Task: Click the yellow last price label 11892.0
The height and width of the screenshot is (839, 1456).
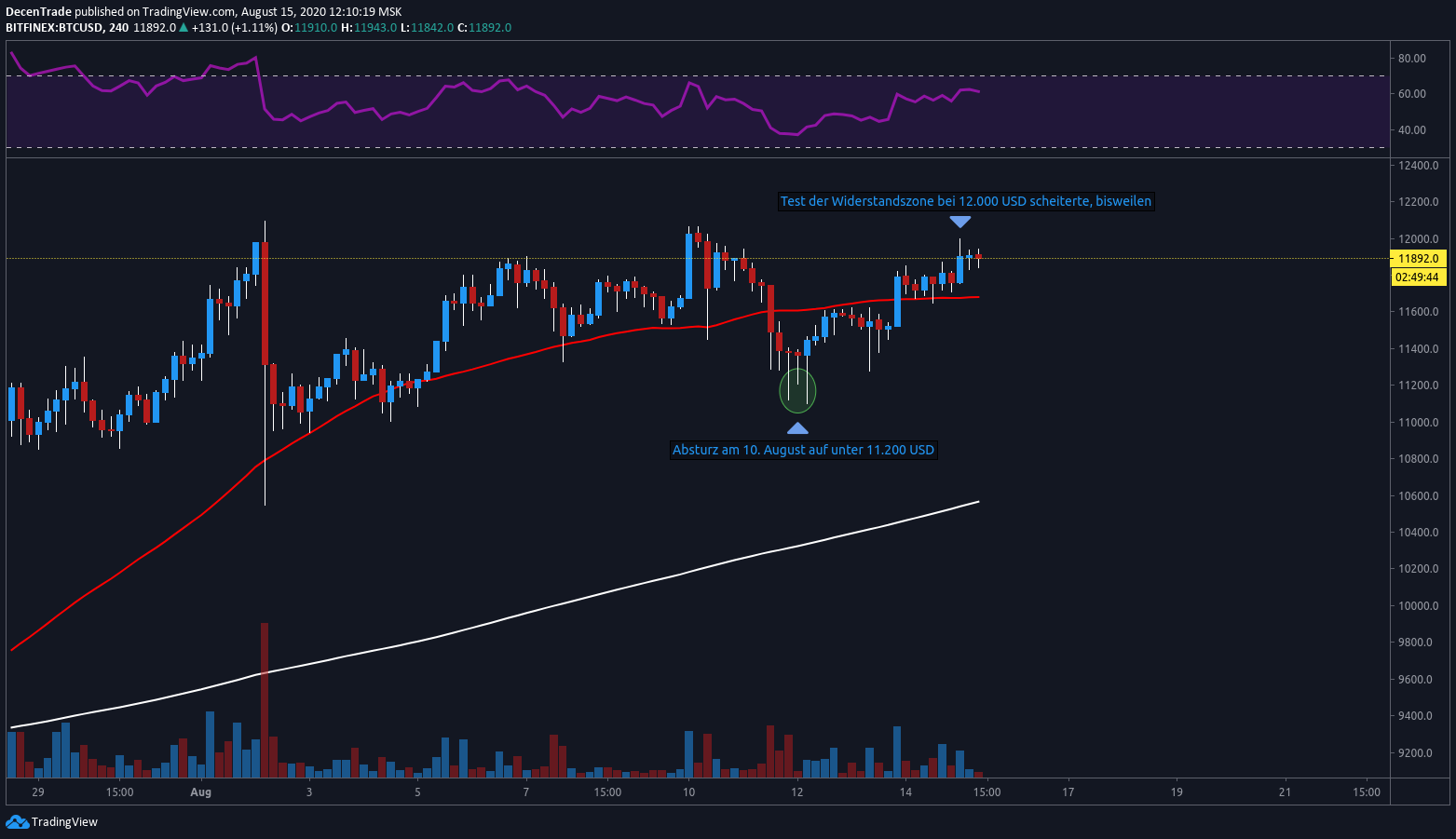Action: click(x=1418, y=258)
